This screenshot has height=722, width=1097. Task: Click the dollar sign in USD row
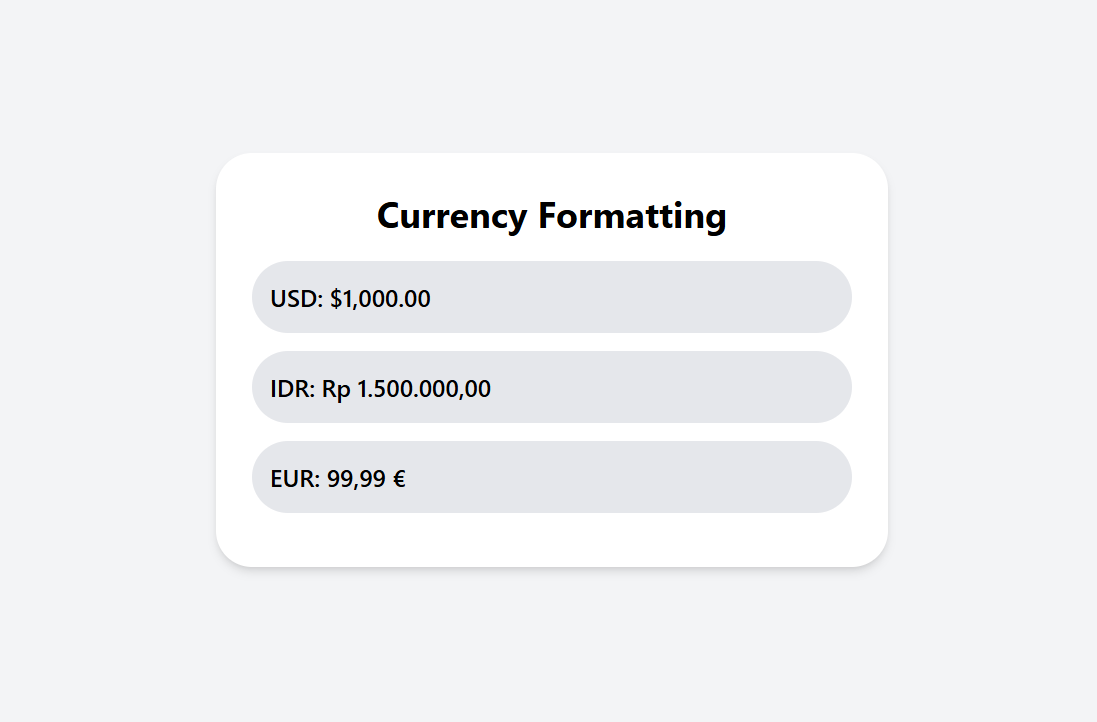[x=336, y=298]
